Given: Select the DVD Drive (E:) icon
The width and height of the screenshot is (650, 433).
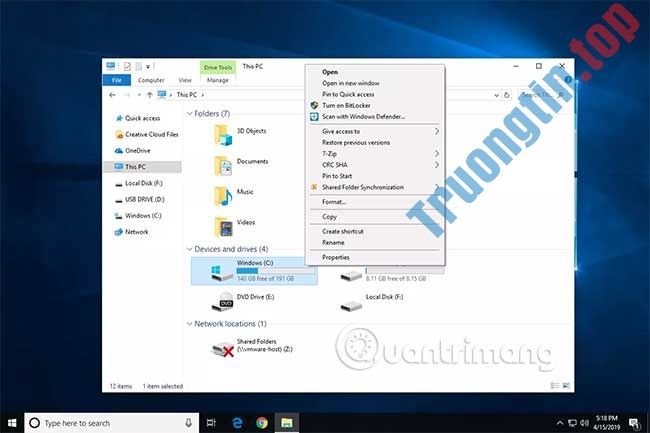Looking at the screenshot, I should pos(222,302).
